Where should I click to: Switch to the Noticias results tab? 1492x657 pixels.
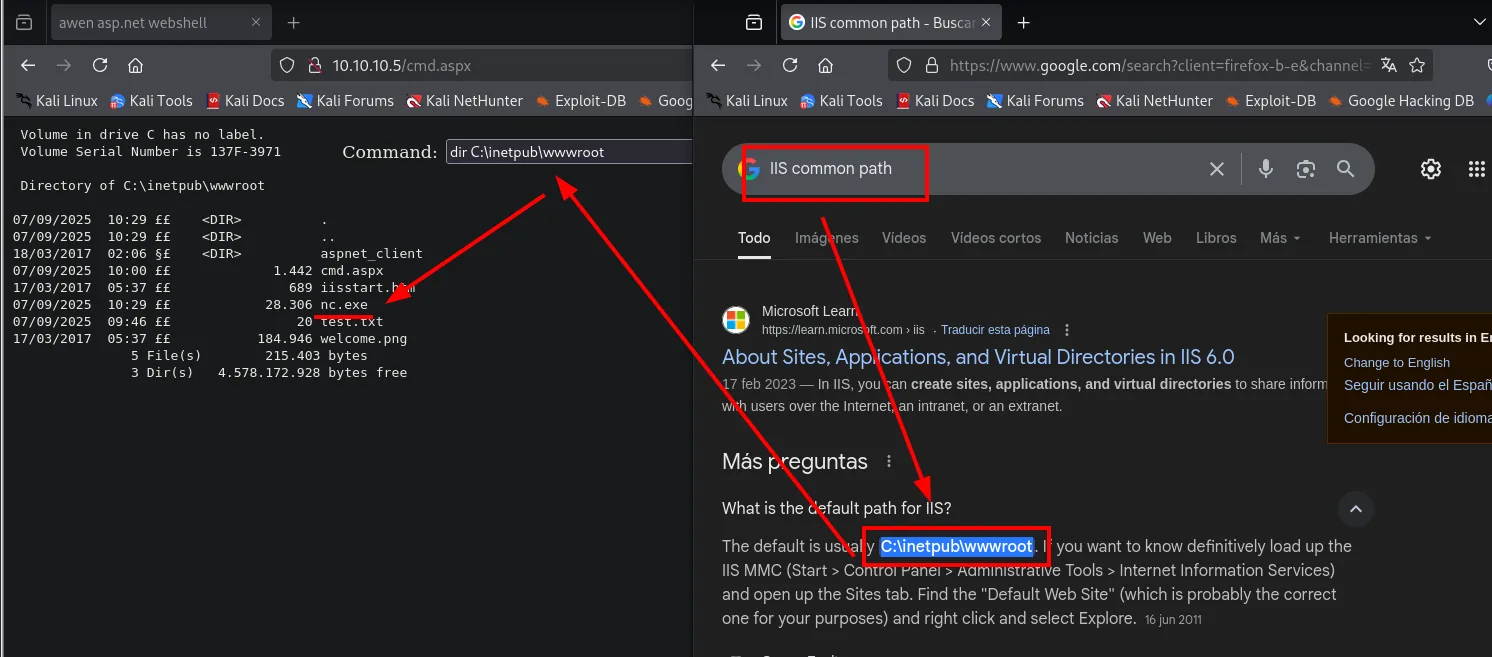click(x=1092, y=238)
